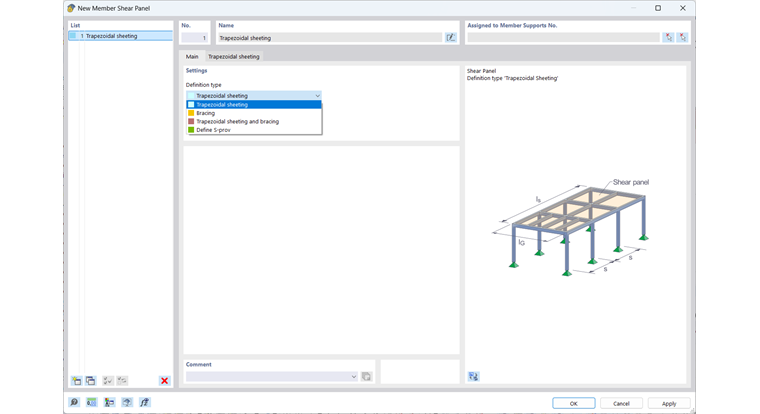Click the shear panel structure preview image
This screenshot has width=760, height=414.
572,228
